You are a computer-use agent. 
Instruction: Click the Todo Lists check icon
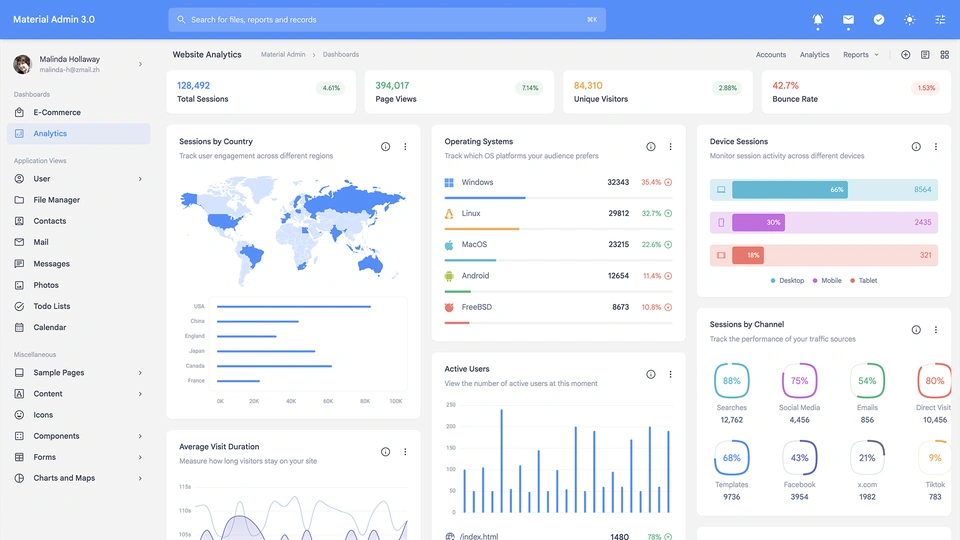pos(20,306)
